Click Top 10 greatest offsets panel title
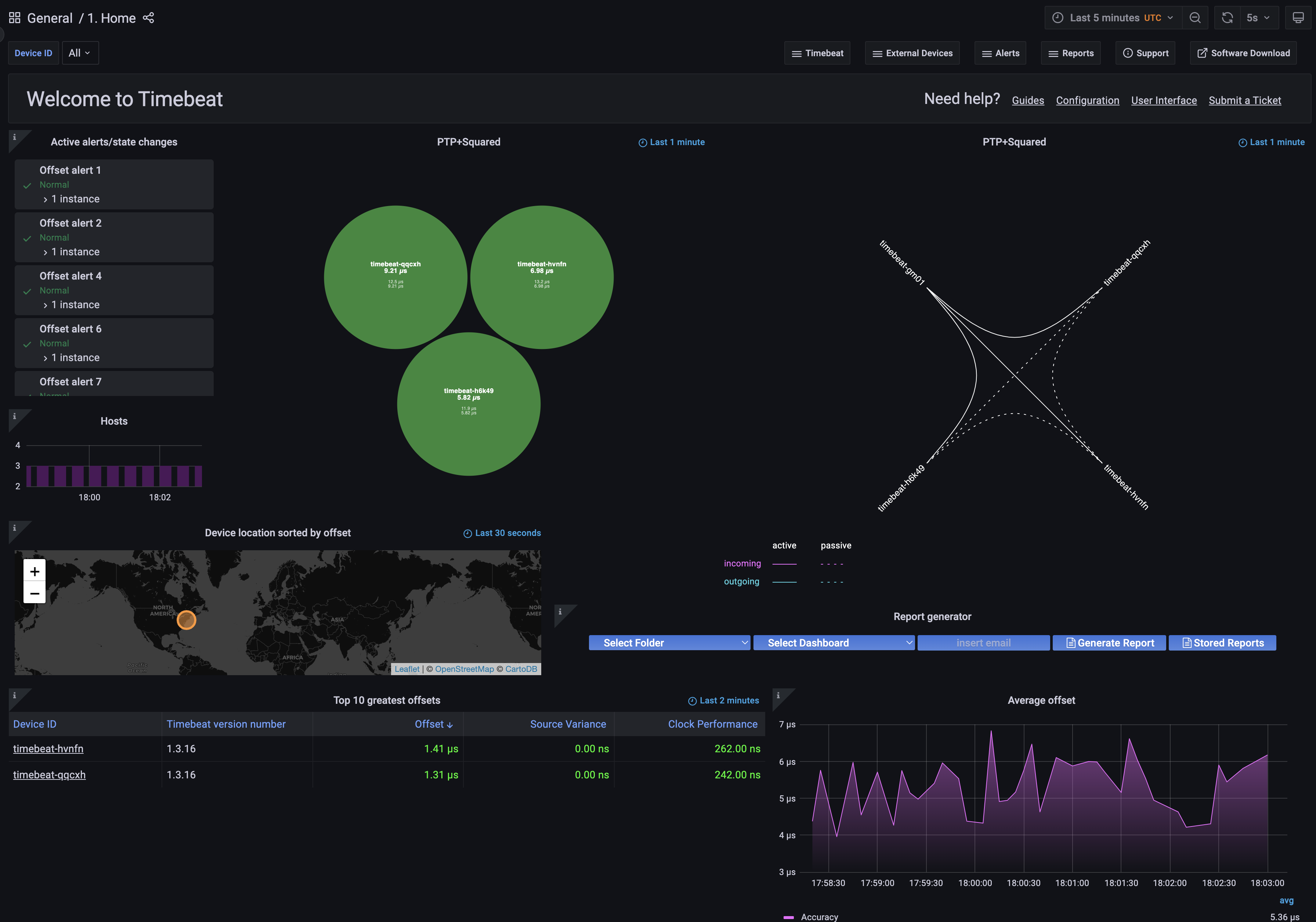The image size is (1316, 922). 387,700
